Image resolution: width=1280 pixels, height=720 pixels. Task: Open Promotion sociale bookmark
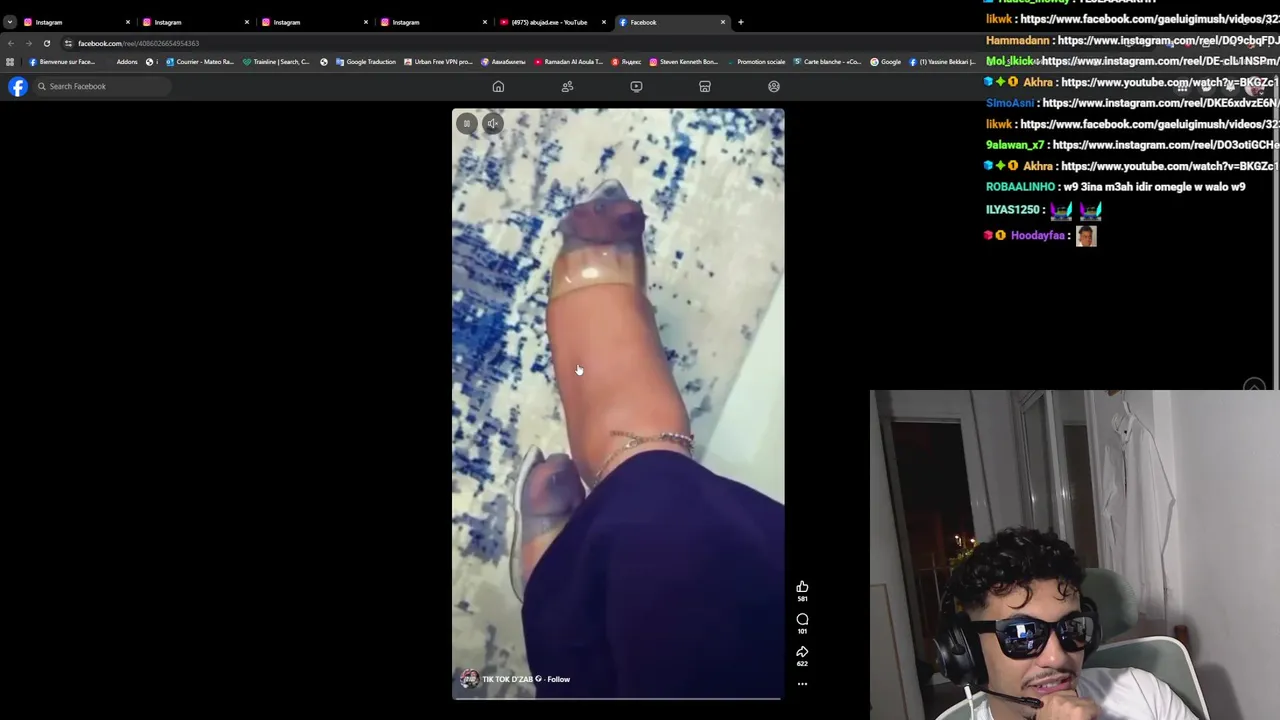click(755, 62)
